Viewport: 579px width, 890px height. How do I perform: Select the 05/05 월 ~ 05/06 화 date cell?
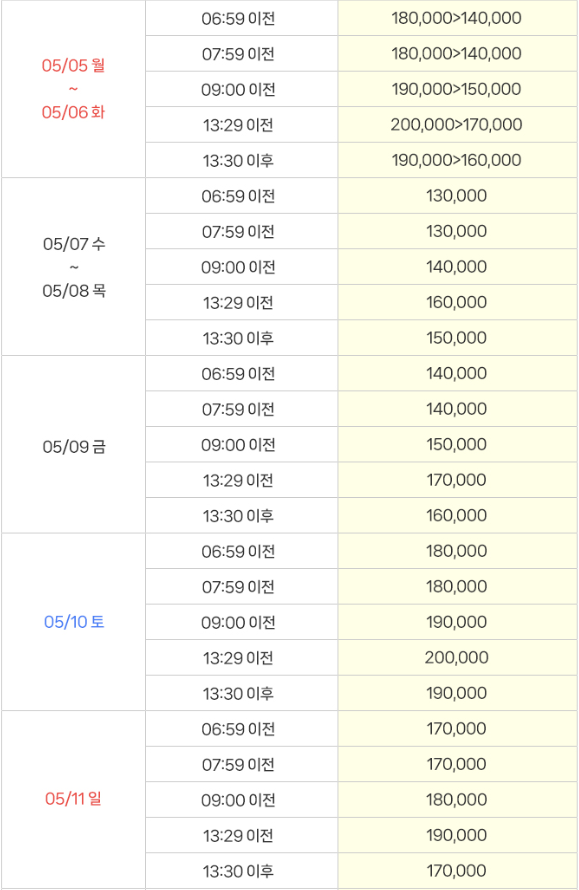pyautogui.click(x=73, y=89)
